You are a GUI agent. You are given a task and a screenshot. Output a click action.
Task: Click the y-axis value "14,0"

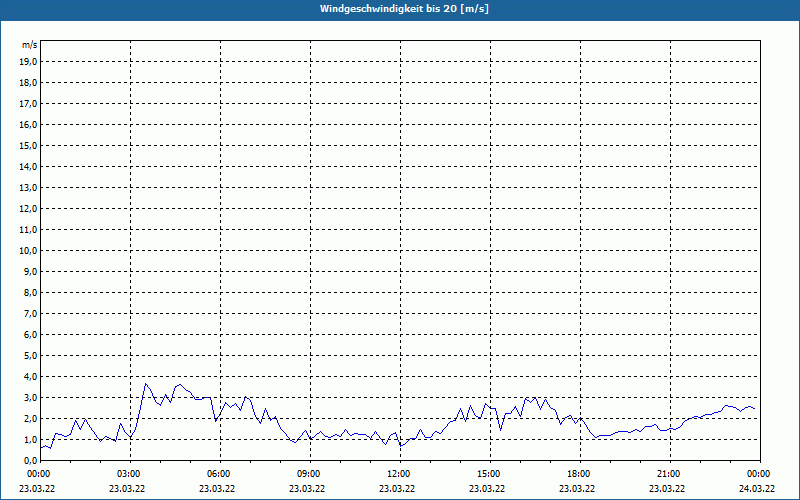tap(30, 166)
